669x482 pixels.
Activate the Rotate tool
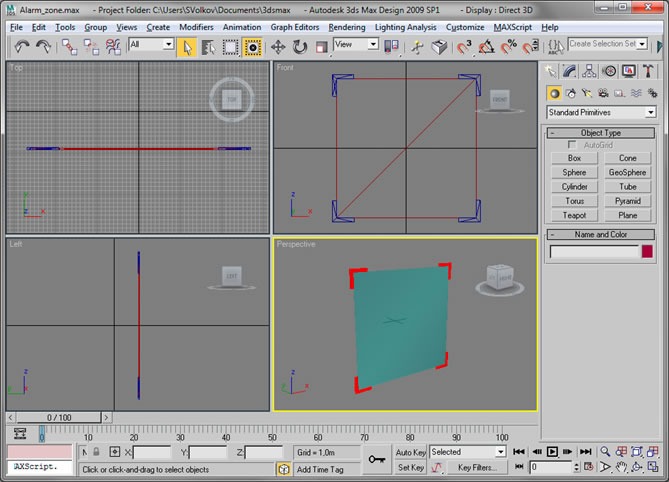click(x=300, y=47)
